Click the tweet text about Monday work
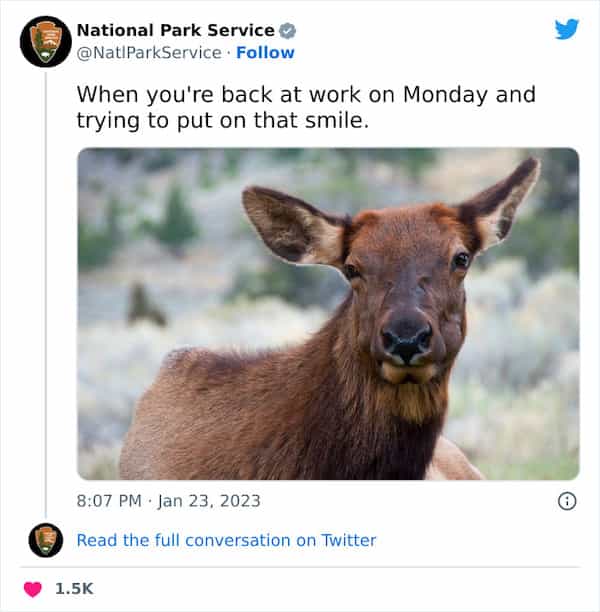Image resolution: width=600 pixels, height=612 pixels. tap(306, 107)
